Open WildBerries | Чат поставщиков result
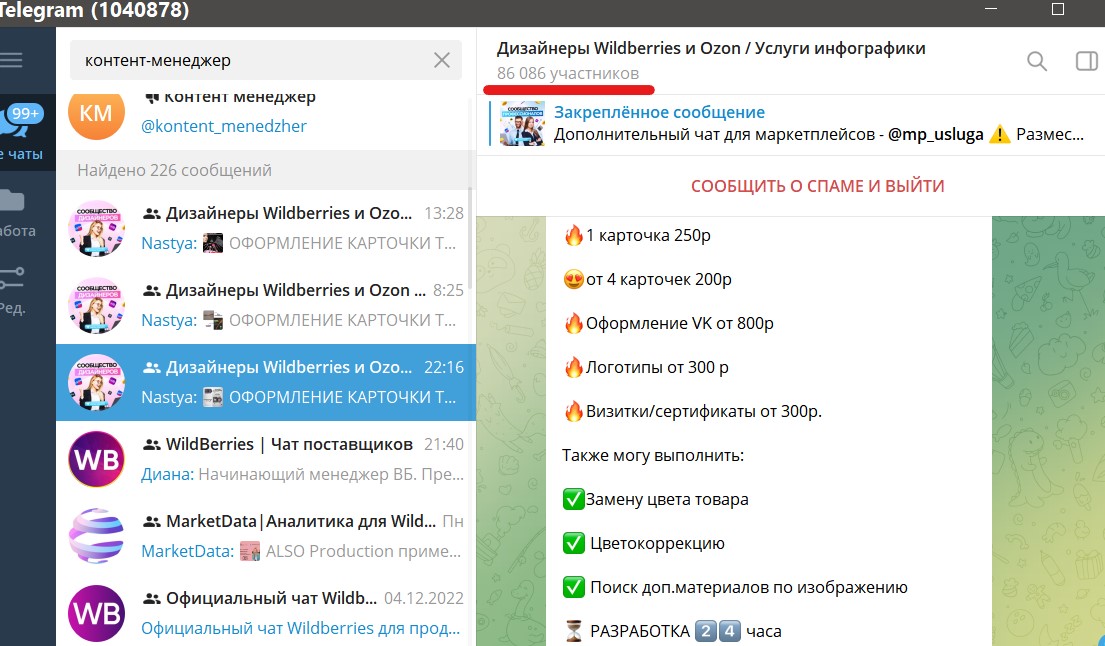 point(266,459)
